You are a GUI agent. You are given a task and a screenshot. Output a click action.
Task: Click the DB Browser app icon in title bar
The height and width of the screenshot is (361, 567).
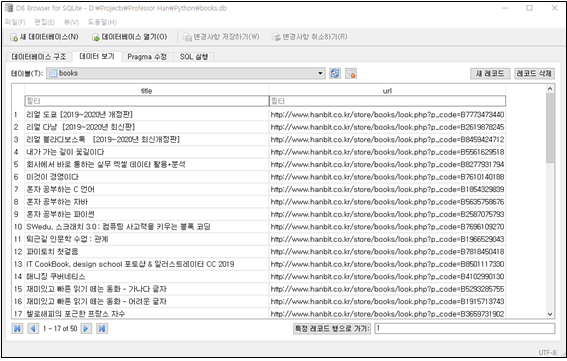point(9,8)
